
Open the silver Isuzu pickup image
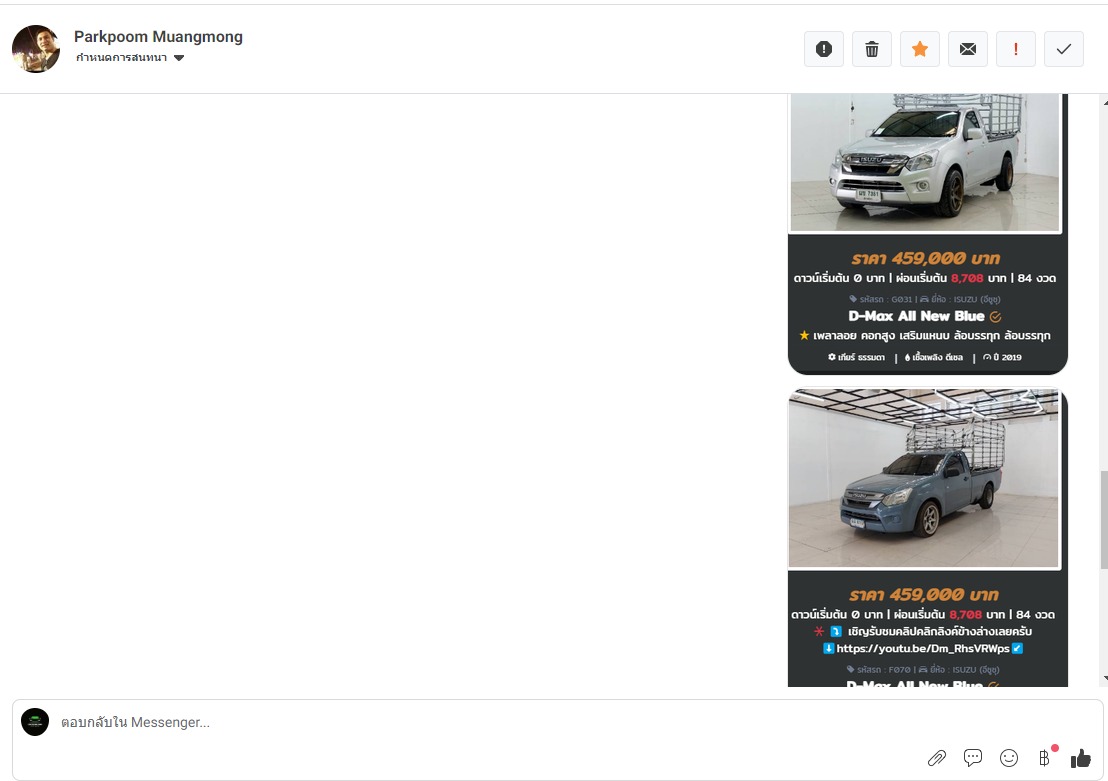tap(925, 162)
